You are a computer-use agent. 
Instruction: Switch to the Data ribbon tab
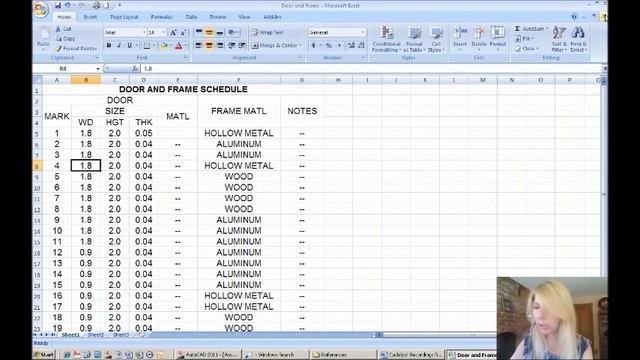[x=191, y=17]
